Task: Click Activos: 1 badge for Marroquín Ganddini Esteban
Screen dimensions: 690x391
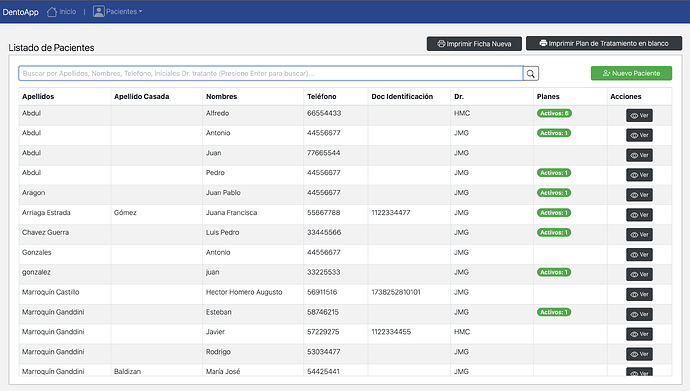Action: point(554,312)
